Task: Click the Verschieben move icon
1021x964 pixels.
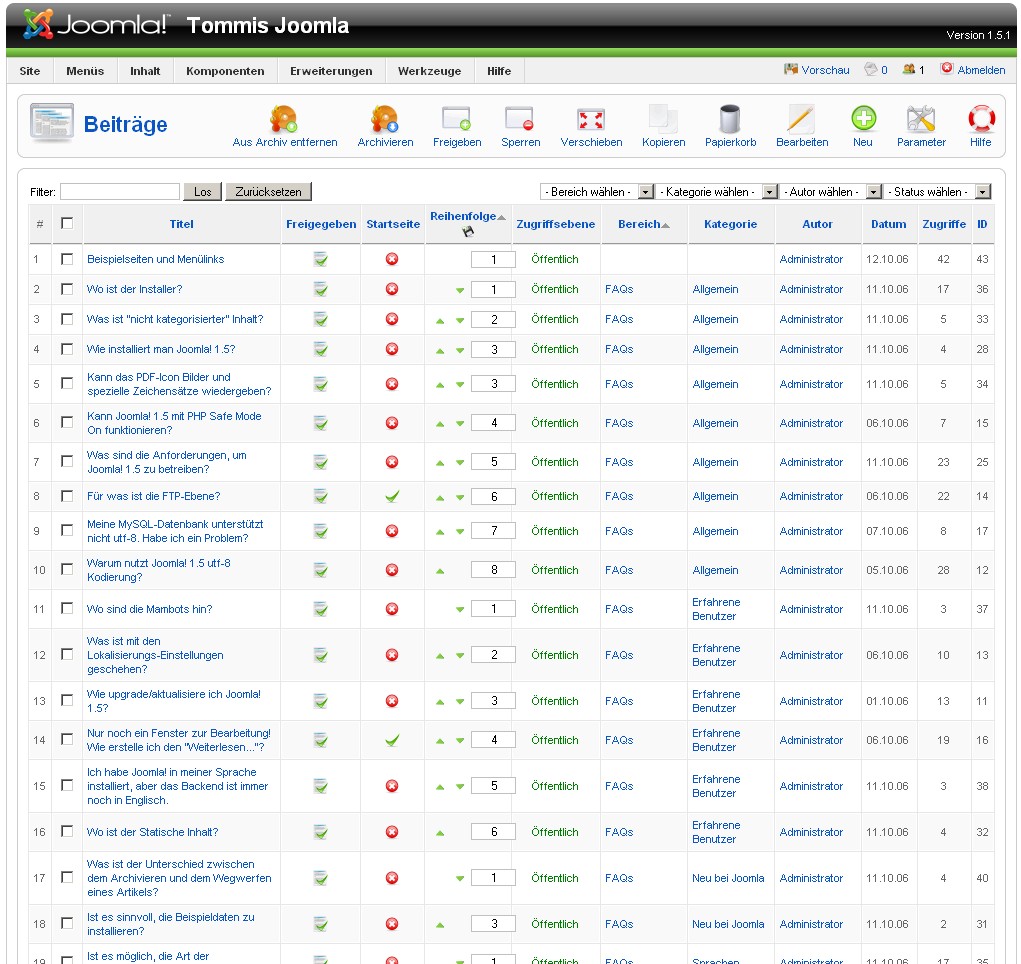Action: (591, 121)
